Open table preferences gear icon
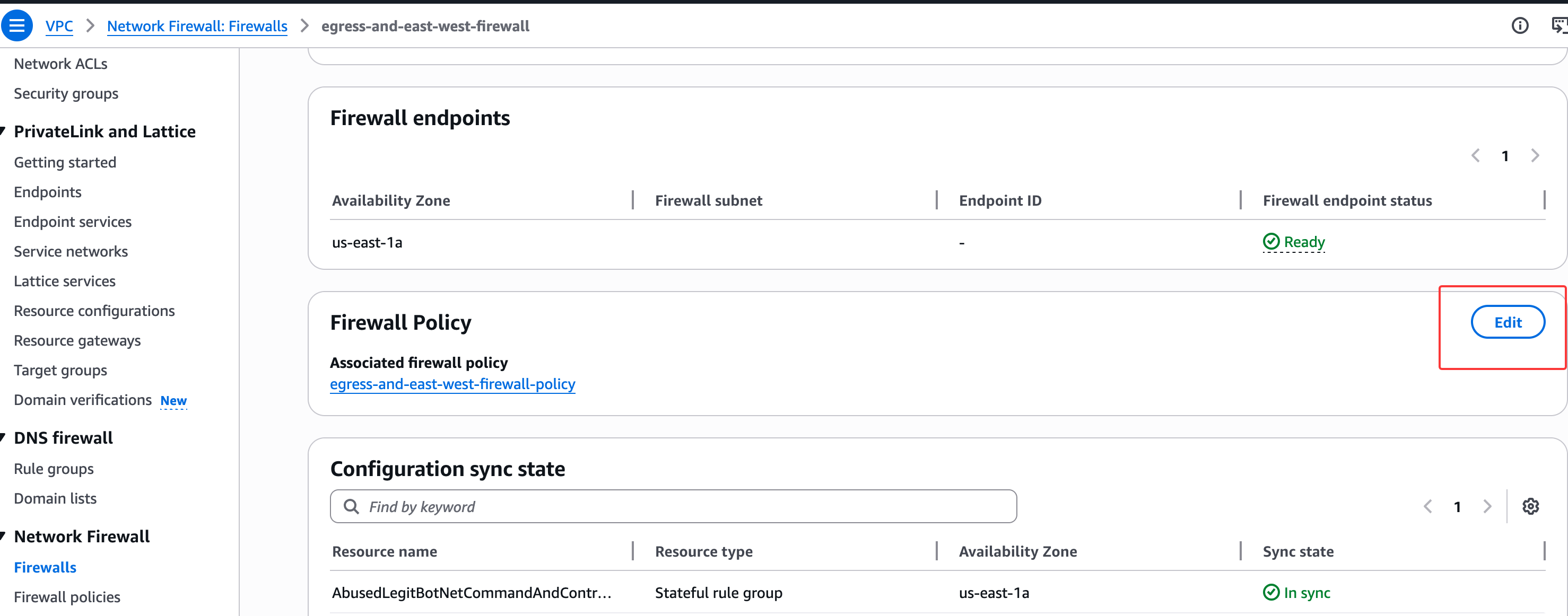Viewport: 1568px width, 616px height. tap(1530, 506)
